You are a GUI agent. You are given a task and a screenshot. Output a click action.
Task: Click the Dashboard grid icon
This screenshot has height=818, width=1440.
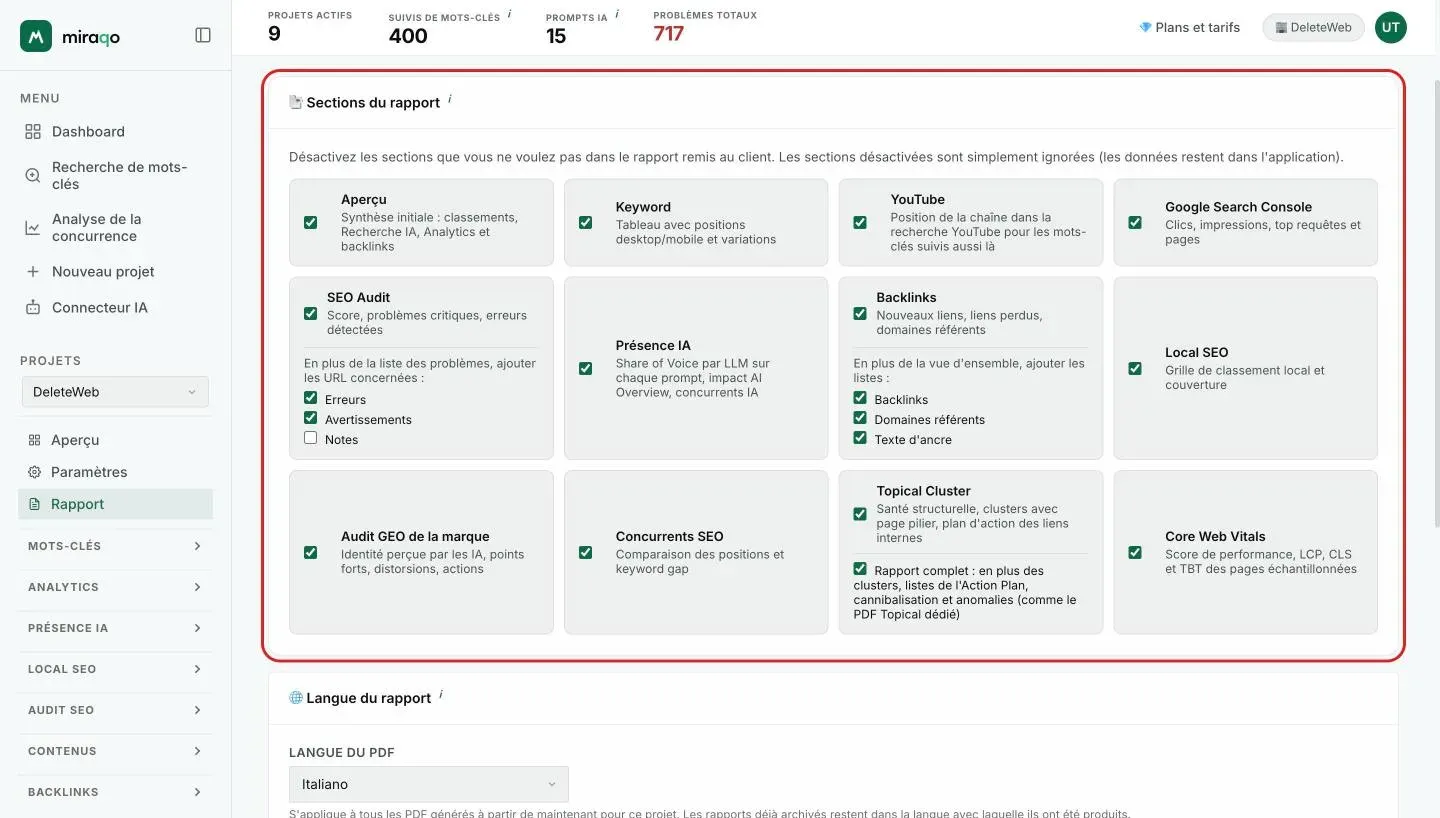33,132
